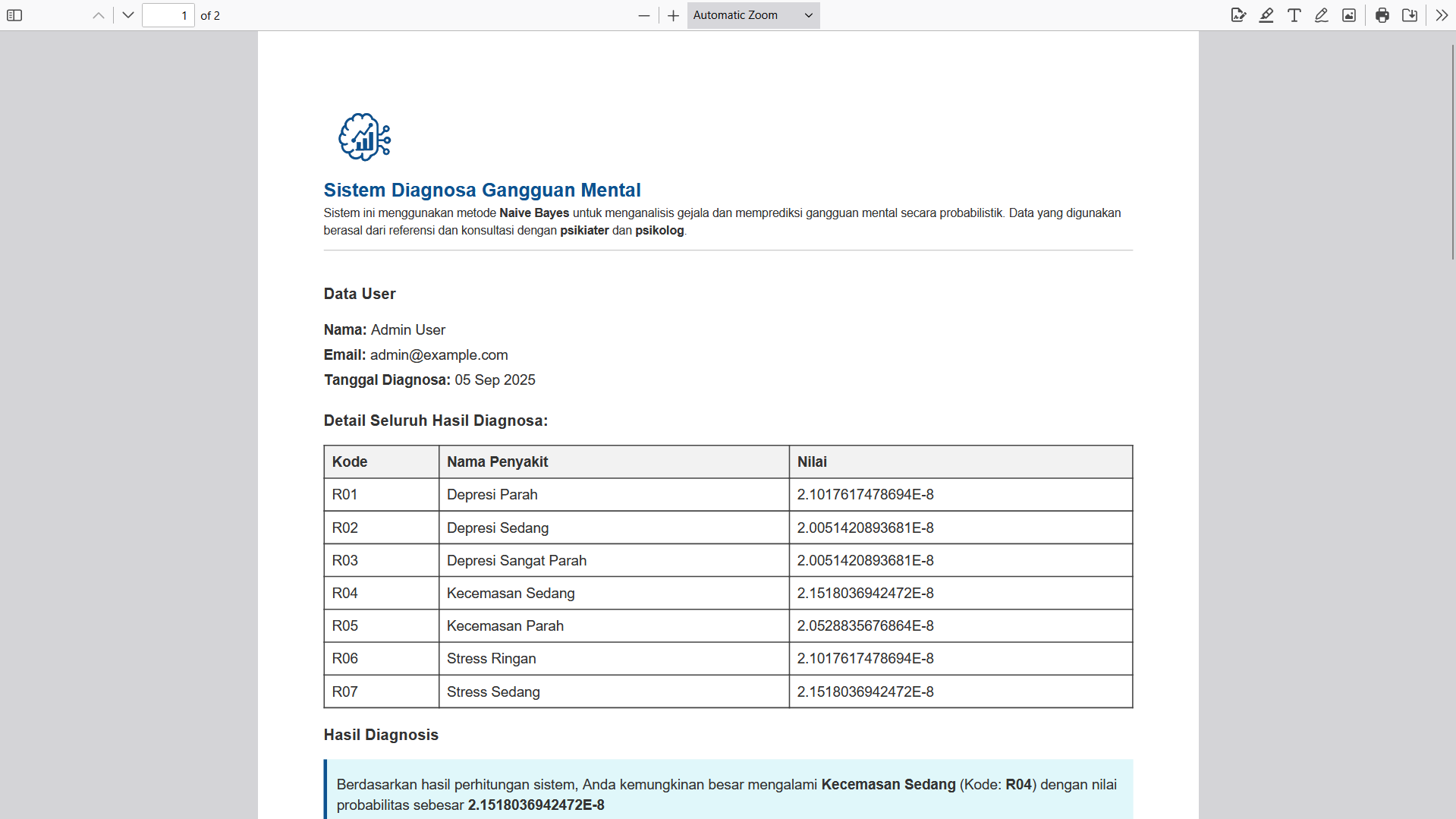Select the add image tool

[x=1349, y=15]
